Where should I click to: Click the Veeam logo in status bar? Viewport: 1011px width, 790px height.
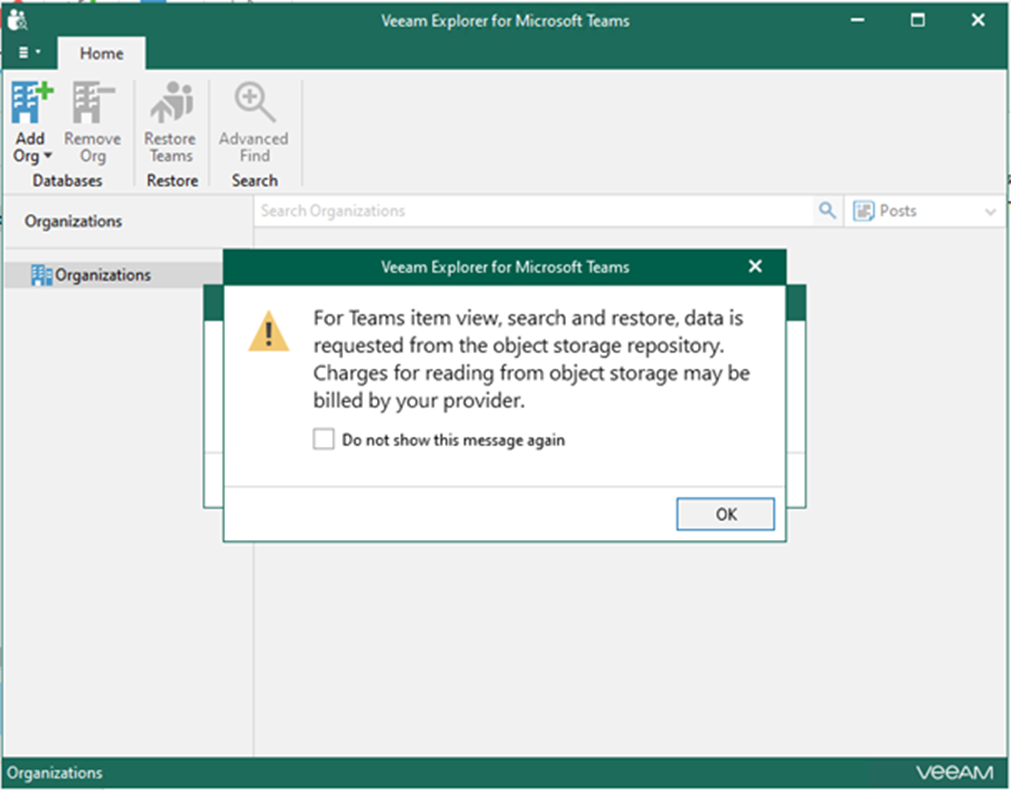tap(954, 773)
